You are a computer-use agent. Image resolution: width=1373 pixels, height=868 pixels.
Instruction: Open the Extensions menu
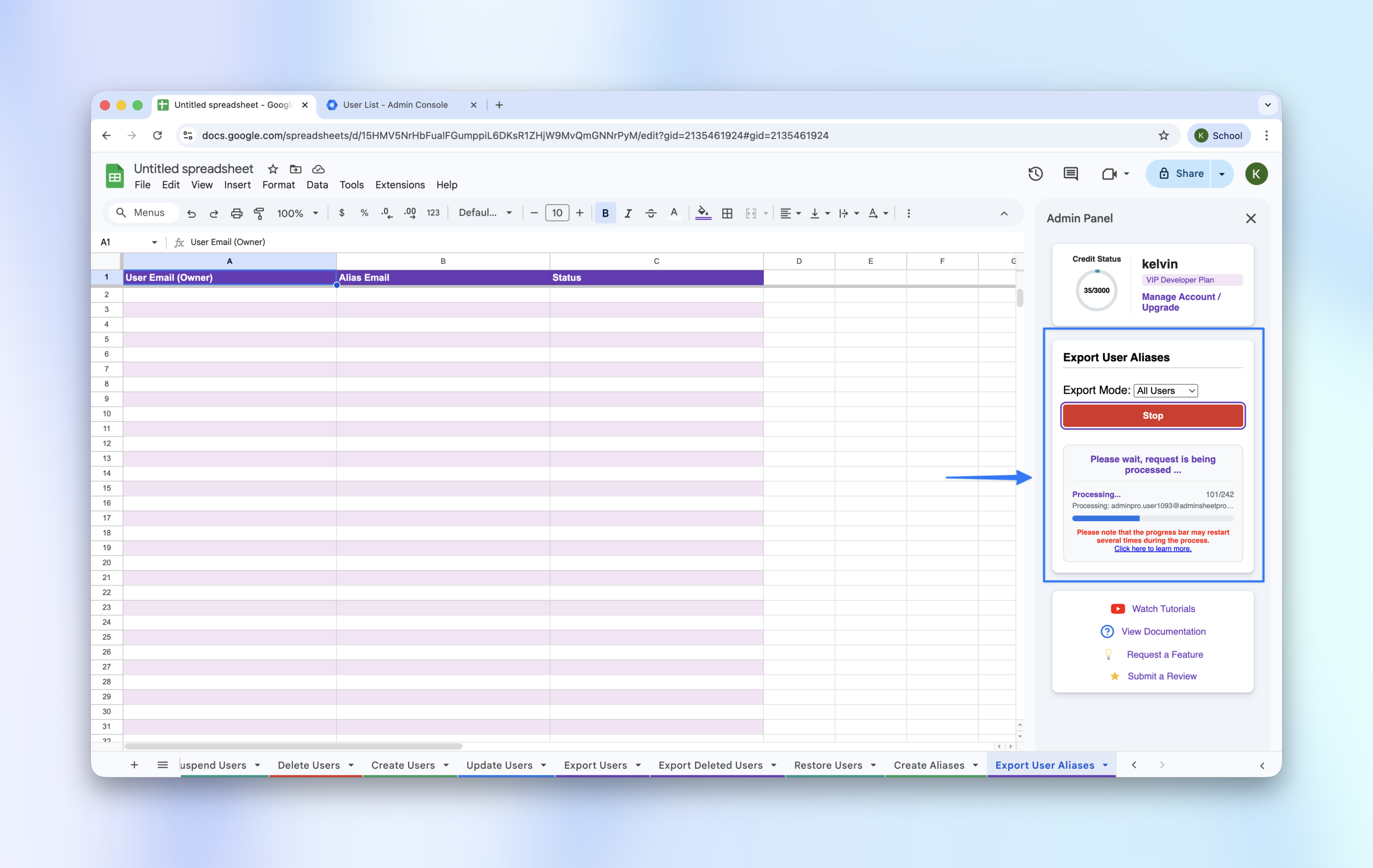tap(400, 184)
